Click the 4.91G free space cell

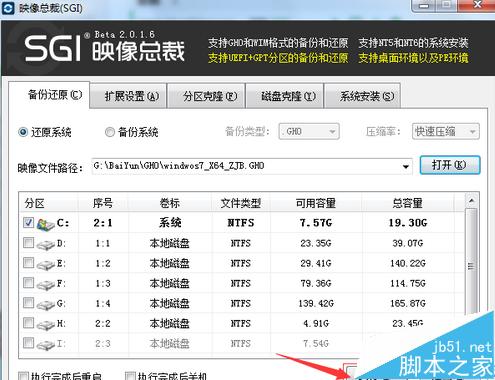pos(316,323)
